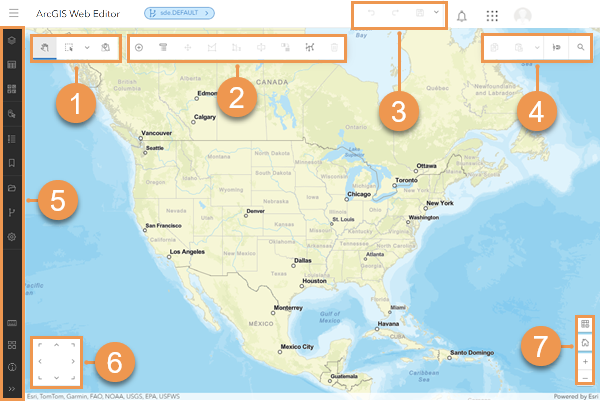Click the Move feature crosshair tool
The height and width of the screenshot is (401, 600).
tap(188, 47)
